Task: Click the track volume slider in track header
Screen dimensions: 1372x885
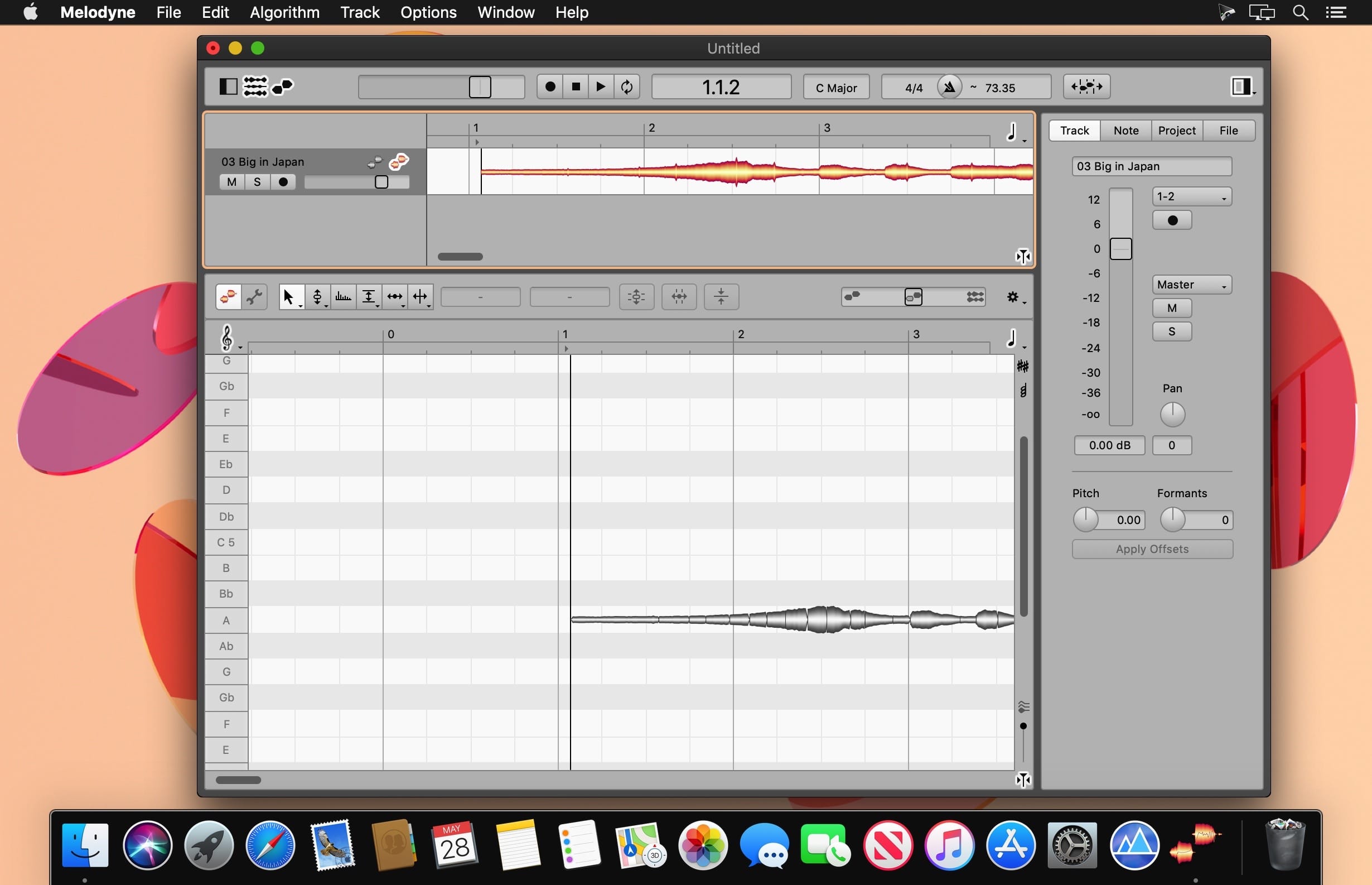Action: (356, 182)
